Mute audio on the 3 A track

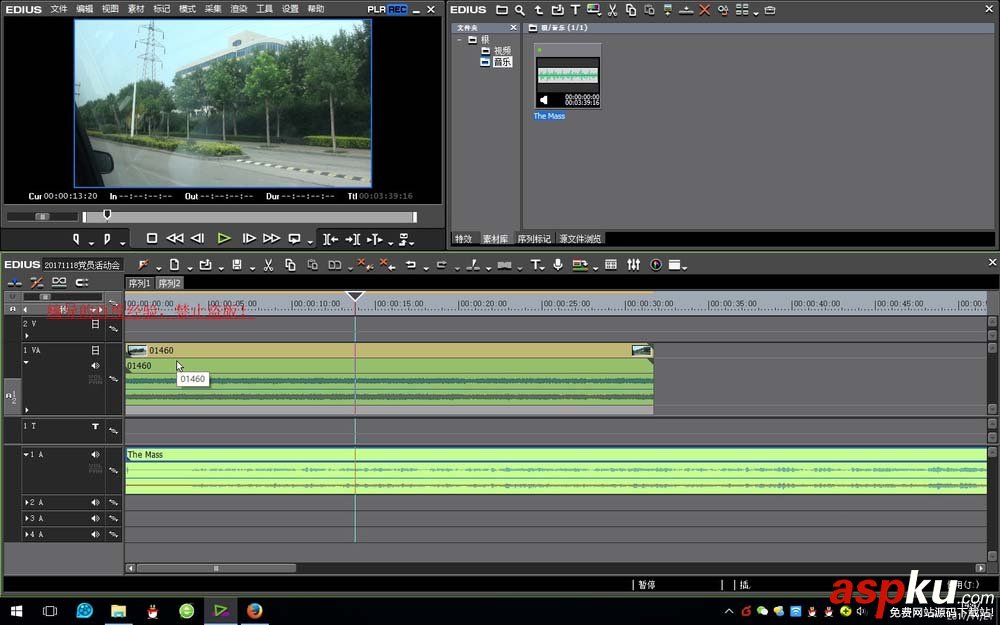(x=95, y=518)
